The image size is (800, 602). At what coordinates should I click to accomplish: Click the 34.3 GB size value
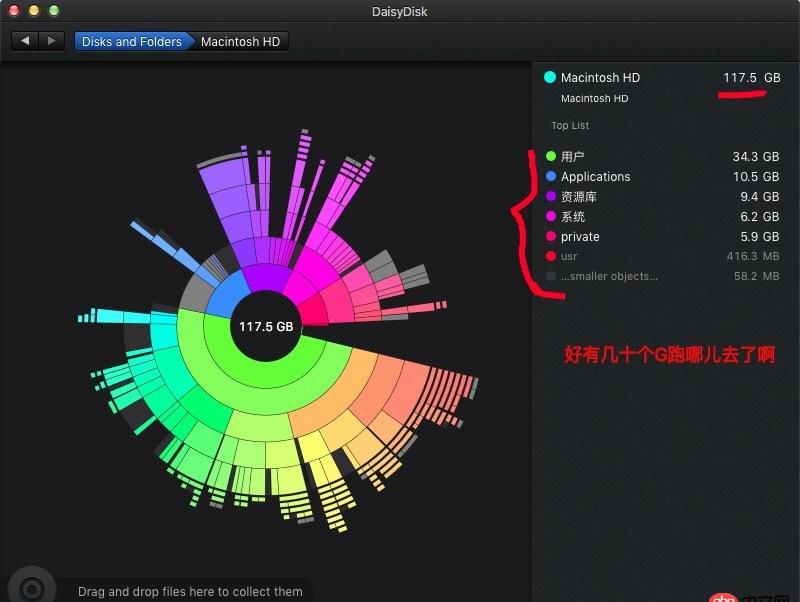pyautogui.click(x=756, y=156)
